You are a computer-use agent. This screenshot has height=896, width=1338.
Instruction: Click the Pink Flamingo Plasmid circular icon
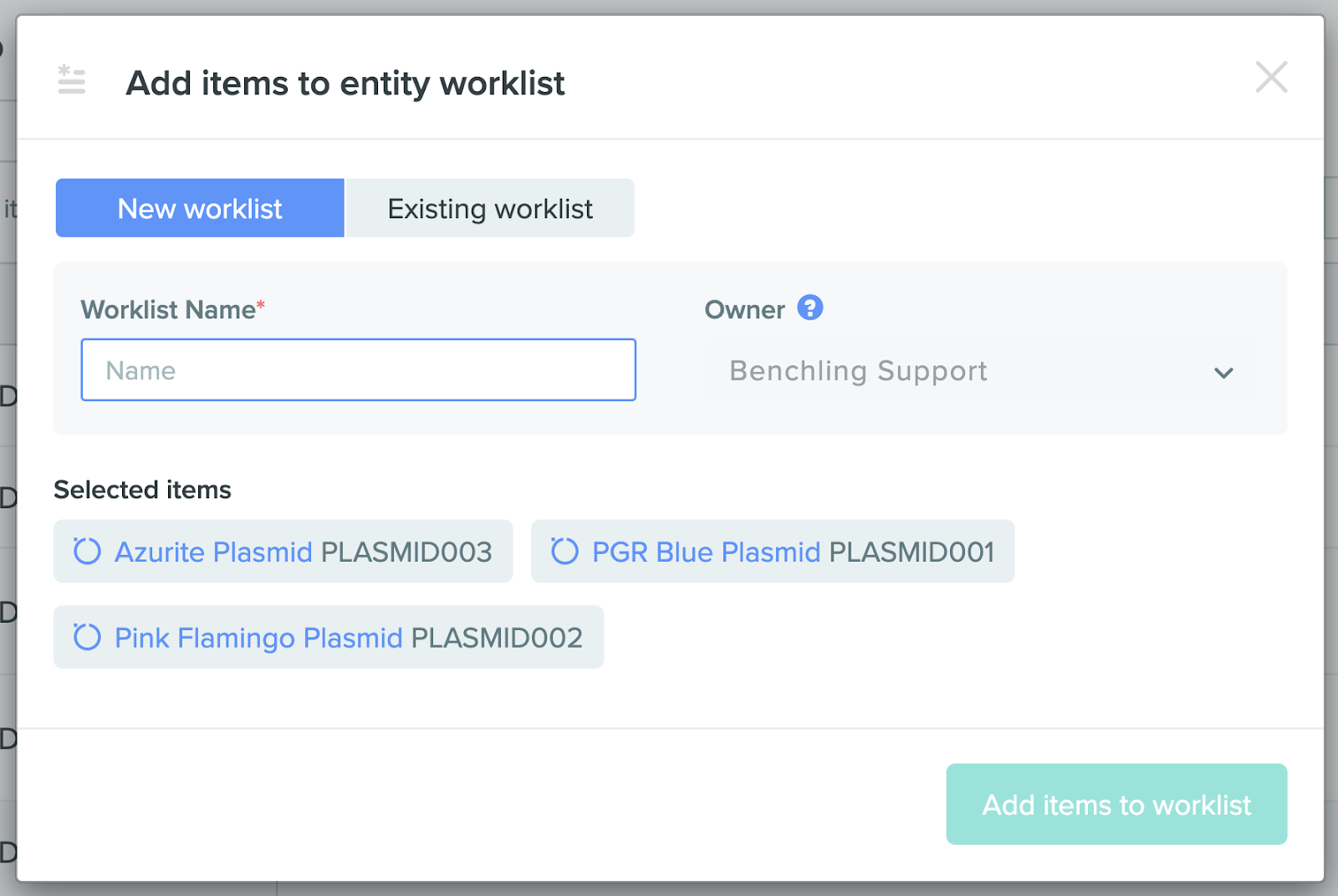tap(87, 638)
